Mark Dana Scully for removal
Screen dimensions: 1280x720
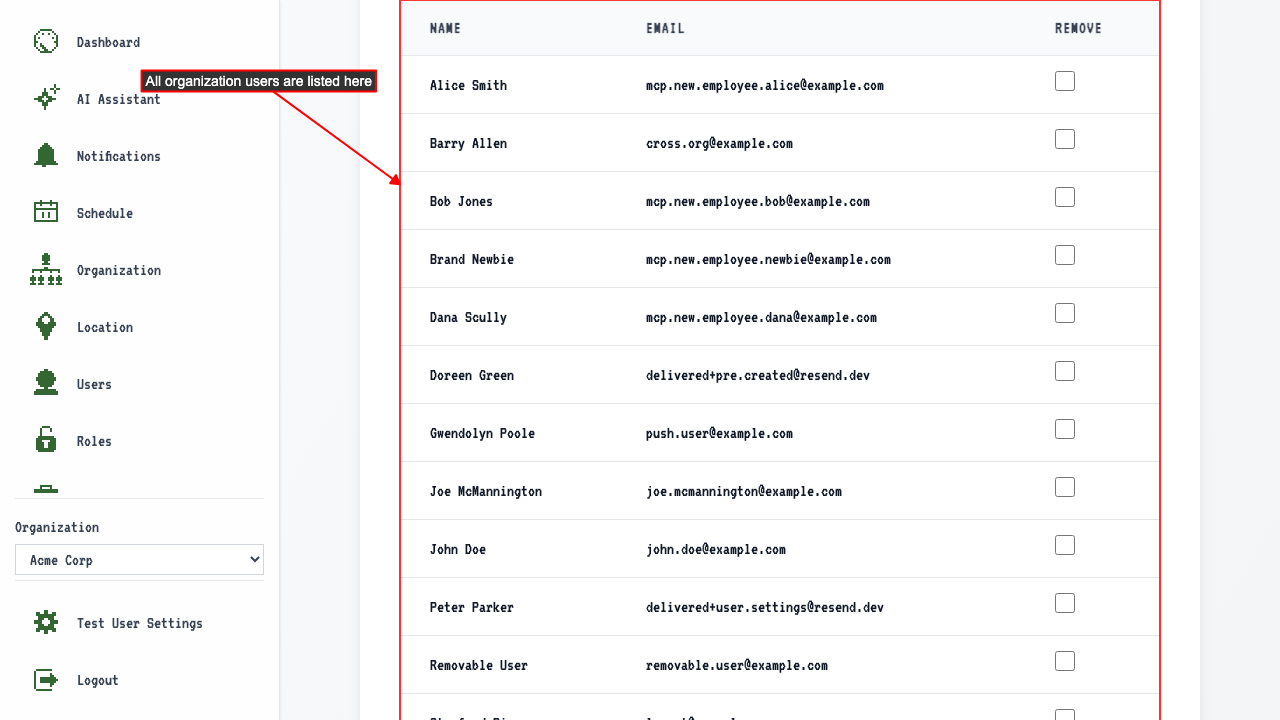[x=1065, y=313]
